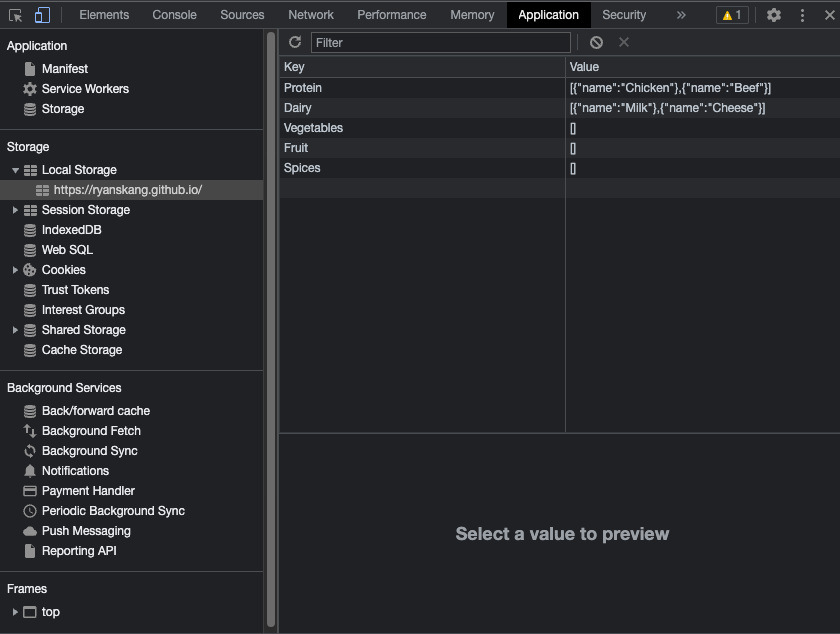The height and width of the screenshot is (634, 840).
Task: Expand the top frame entry
Action: tap(14, 611)
